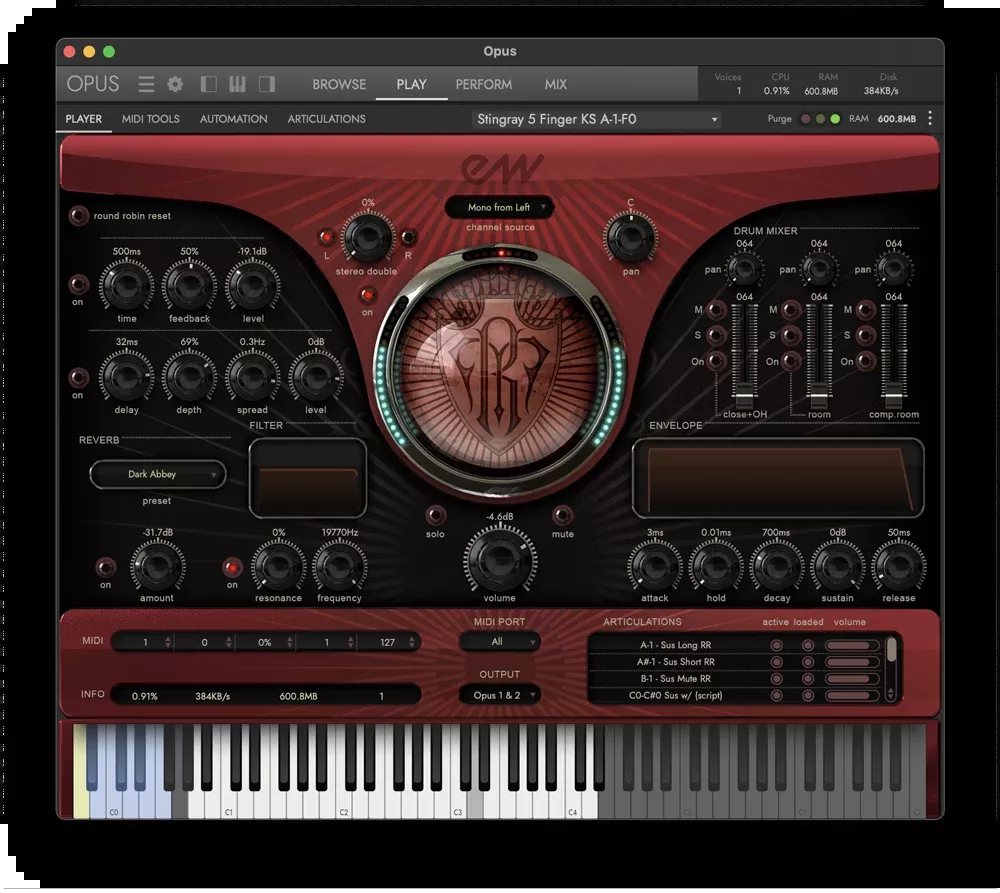Click the envelope decay knob

click(777, 566)
